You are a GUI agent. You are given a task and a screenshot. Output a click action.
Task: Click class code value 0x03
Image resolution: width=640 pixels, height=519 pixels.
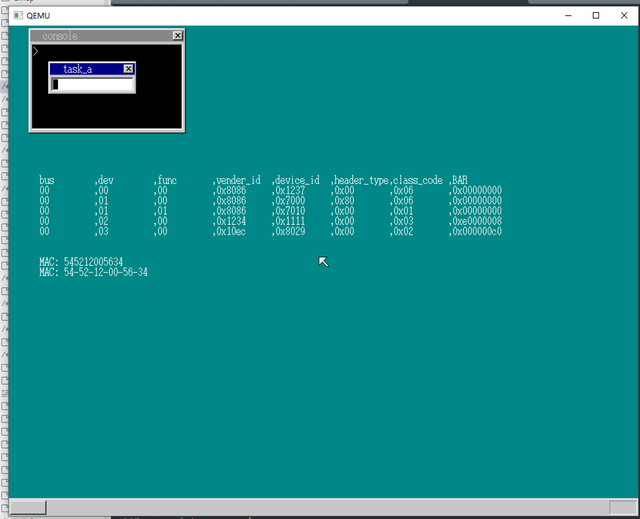(402, 221)
